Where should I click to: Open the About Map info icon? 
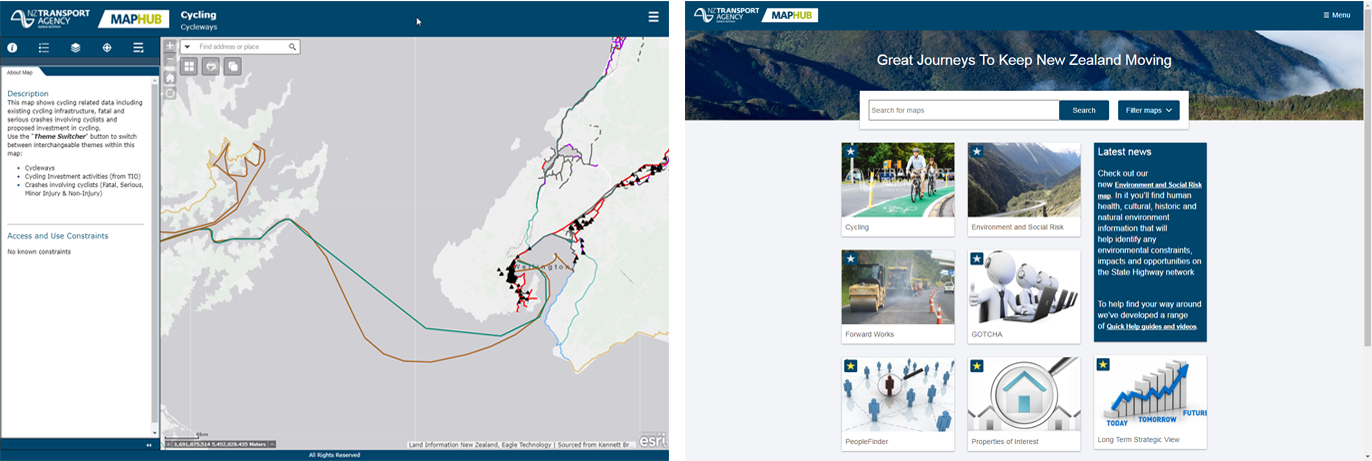[13, 47]
